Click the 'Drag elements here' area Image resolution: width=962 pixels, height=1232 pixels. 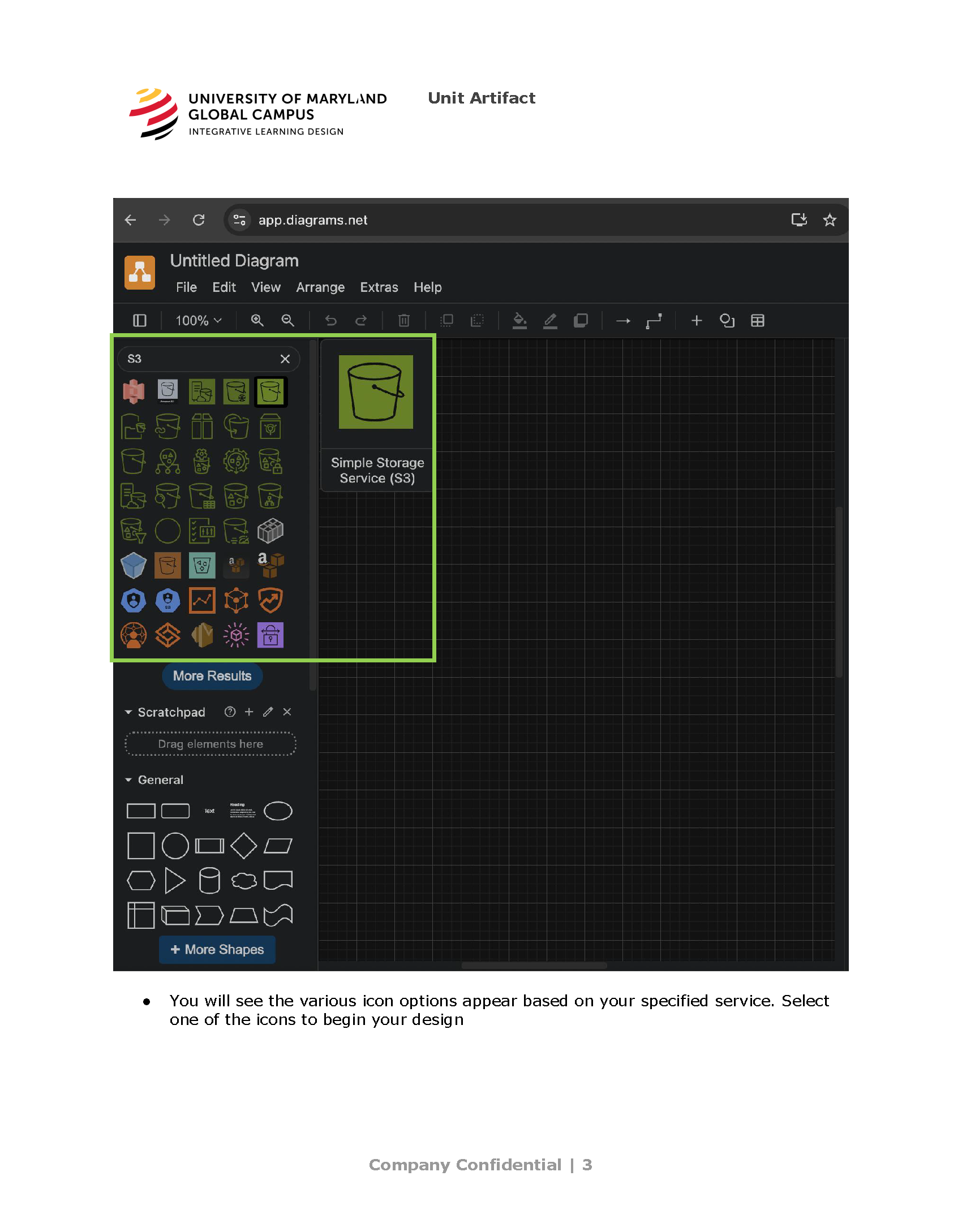click(x=211, y=744)
